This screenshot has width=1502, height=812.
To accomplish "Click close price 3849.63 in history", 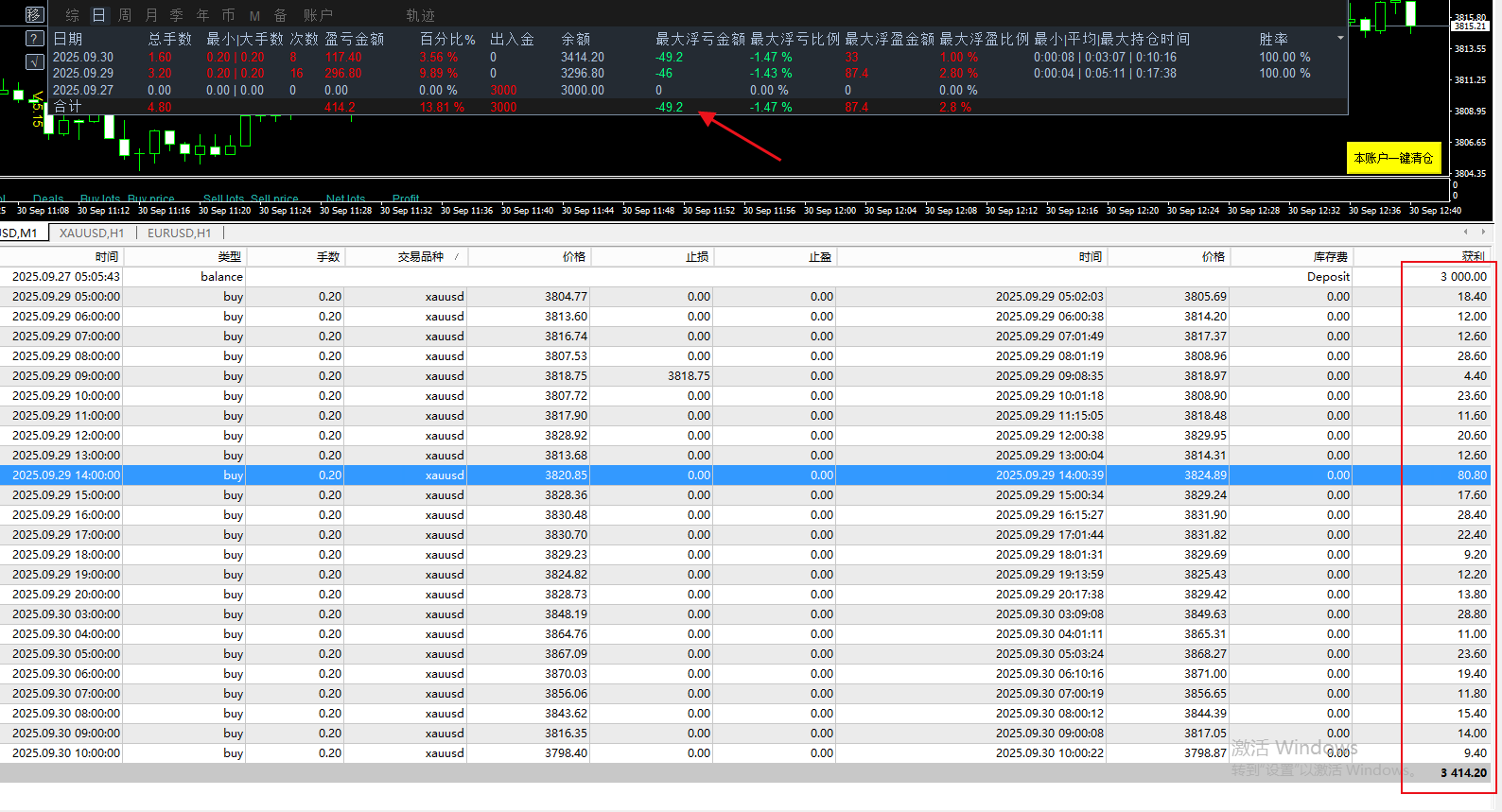I will click(x=1205, y=613).
